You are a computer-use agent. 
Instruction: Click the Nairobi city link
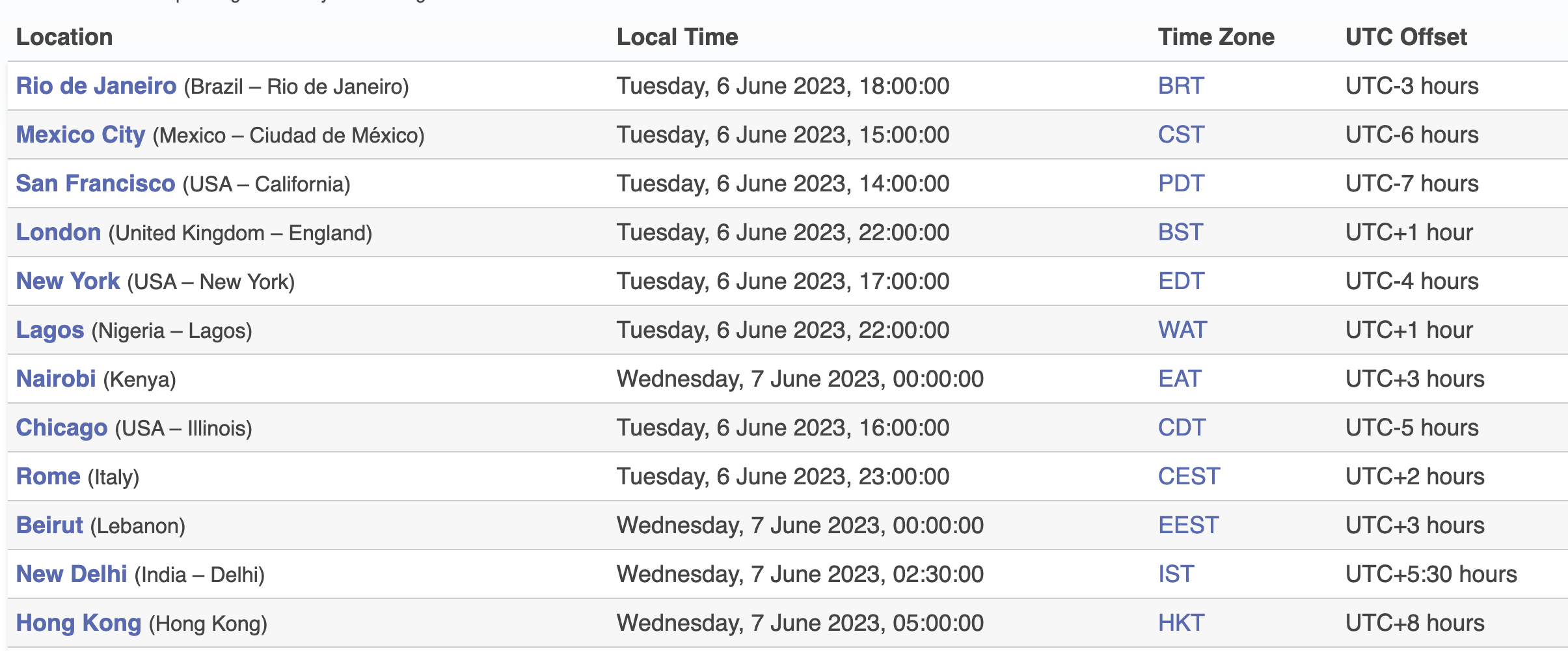point(56,379)
